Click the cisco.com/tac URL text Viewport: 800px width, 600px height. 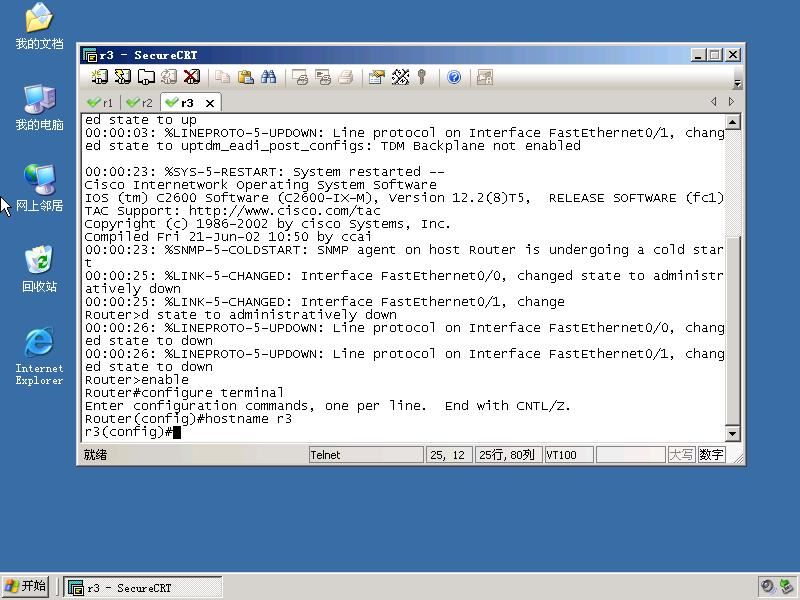tap(285, 211)
